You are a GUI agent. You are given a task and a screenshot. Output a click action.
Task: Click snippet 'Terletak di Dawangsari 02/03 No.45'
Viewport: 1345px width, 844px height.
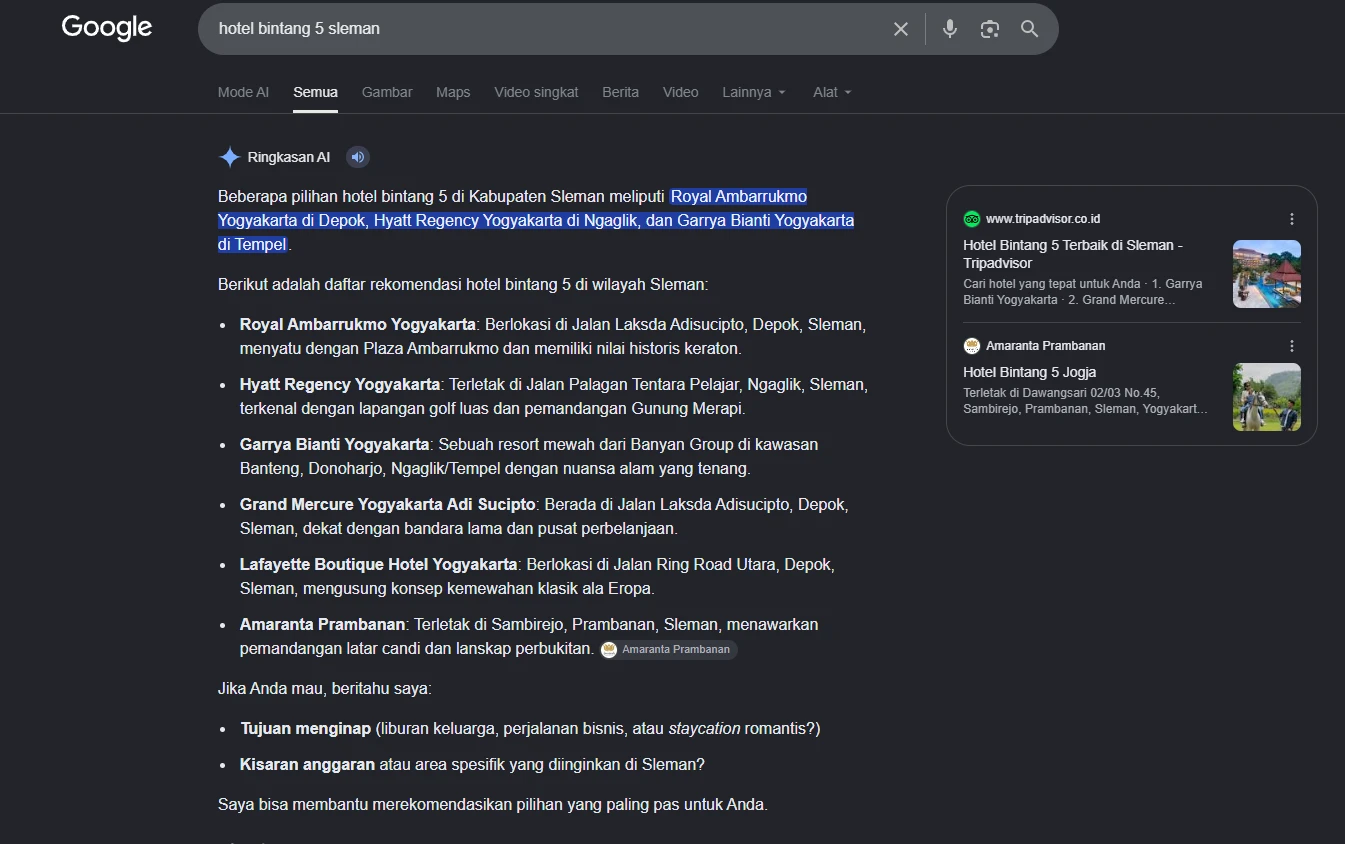click(x=1085, y=401)
